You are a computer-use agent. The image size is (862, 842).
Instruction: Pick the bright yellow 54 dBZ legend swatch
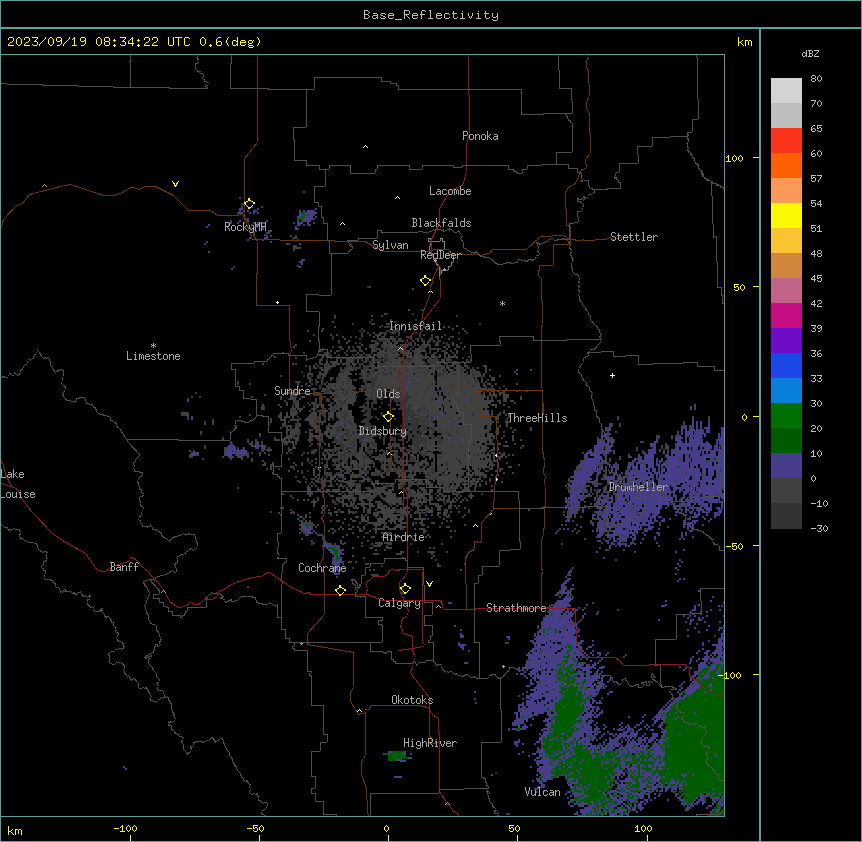(x=786, y=215)
